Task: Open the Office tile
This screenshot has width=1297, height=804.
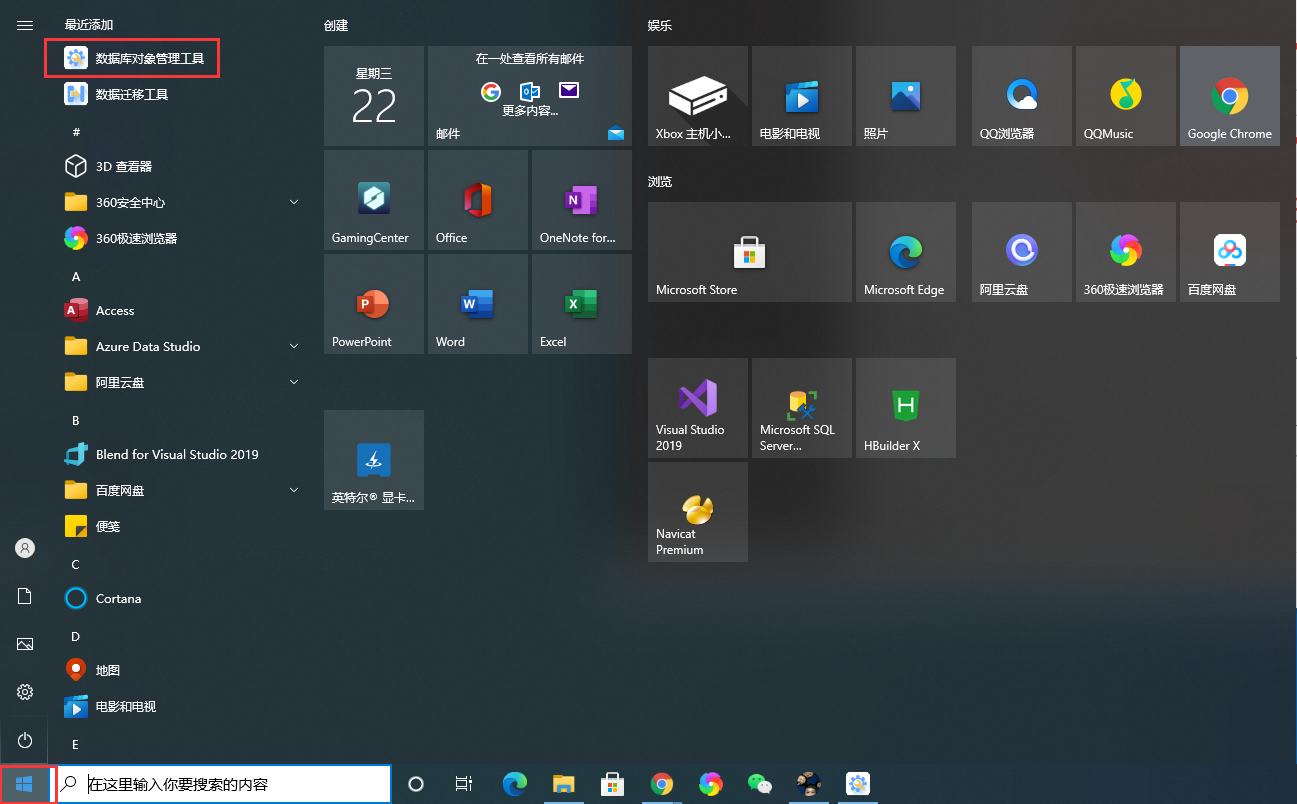Action: (x=478, y=200)
